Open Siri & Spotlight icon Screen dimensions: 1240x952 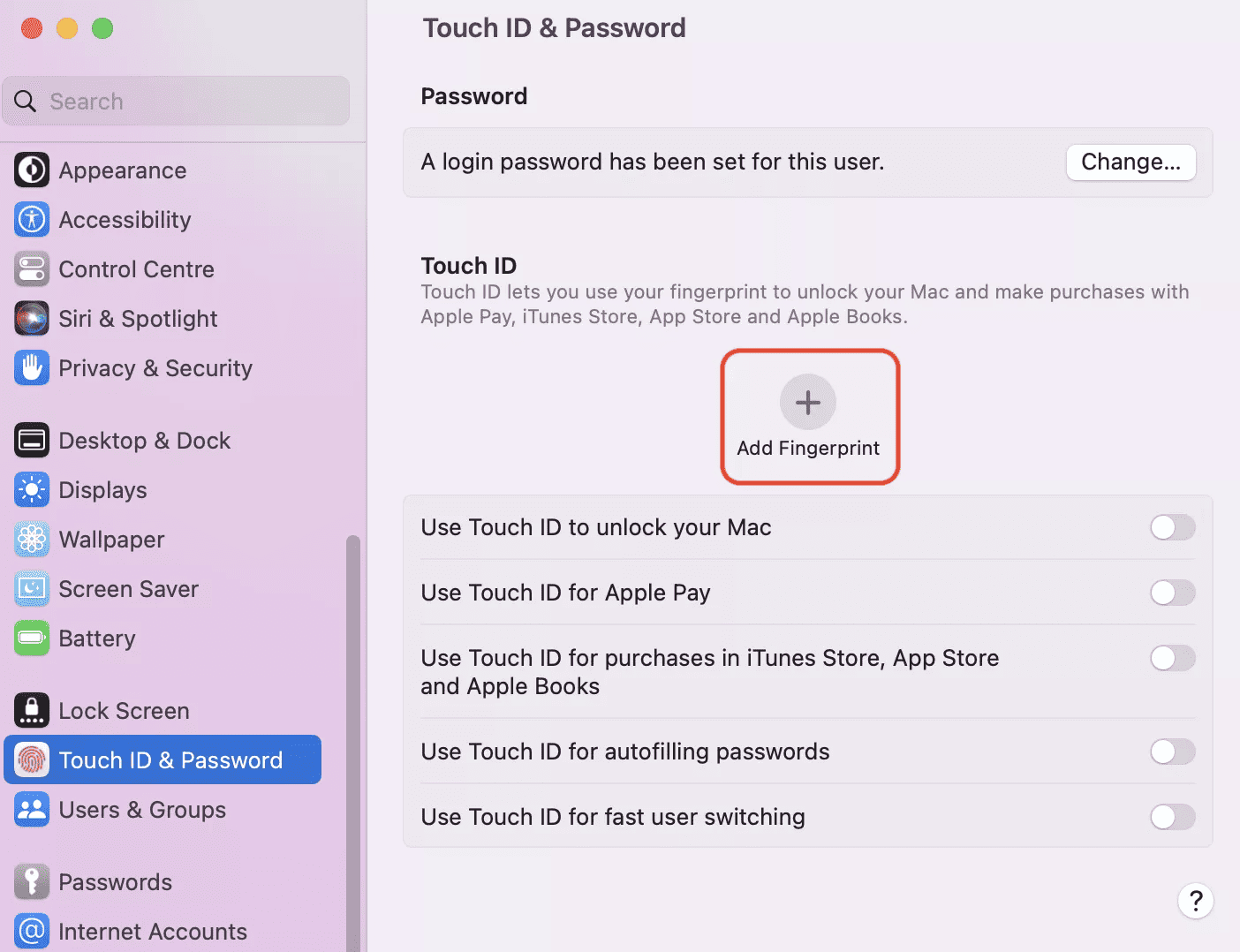coord(32,319)
